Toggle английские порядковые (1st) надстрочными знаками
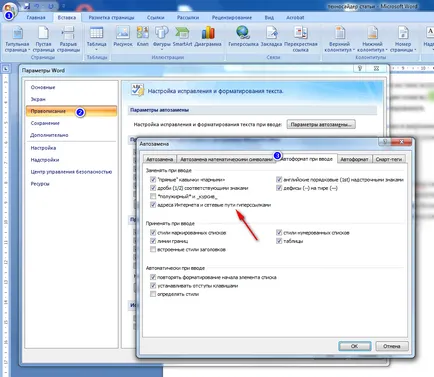This screenshot has height=377, width=434. 279,180
